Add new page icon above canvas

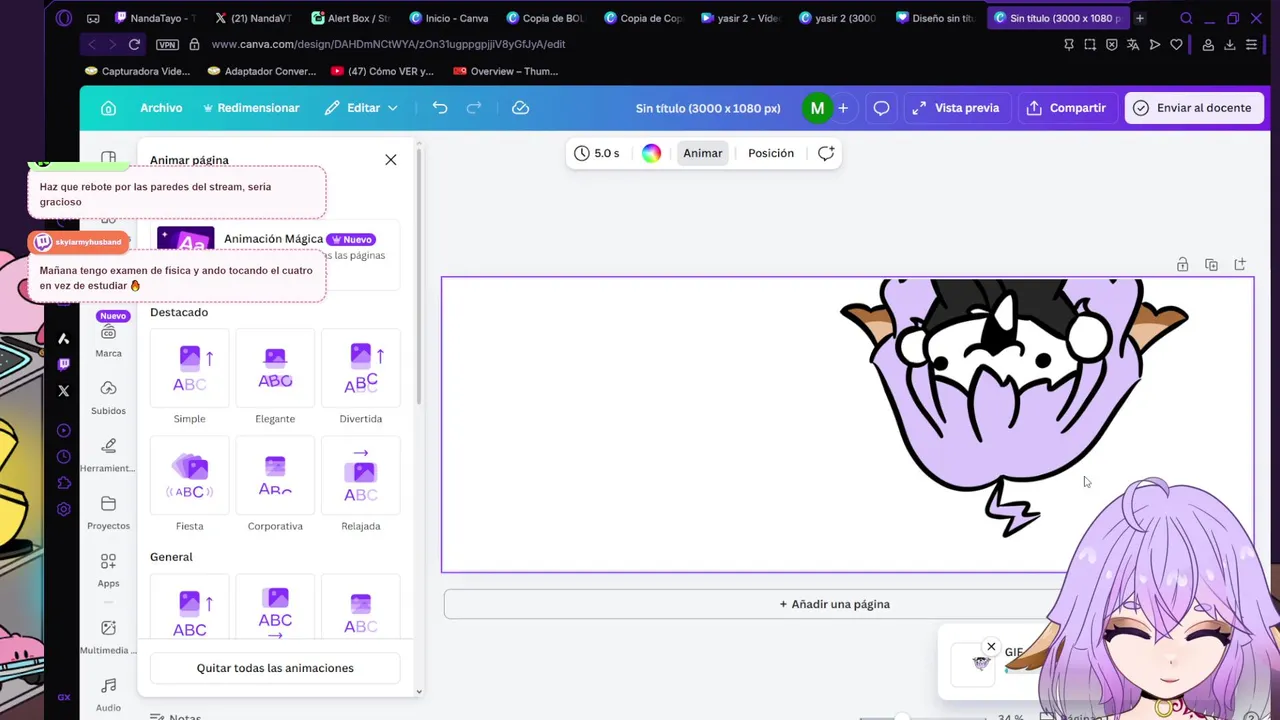click(x=1240, y=265)
